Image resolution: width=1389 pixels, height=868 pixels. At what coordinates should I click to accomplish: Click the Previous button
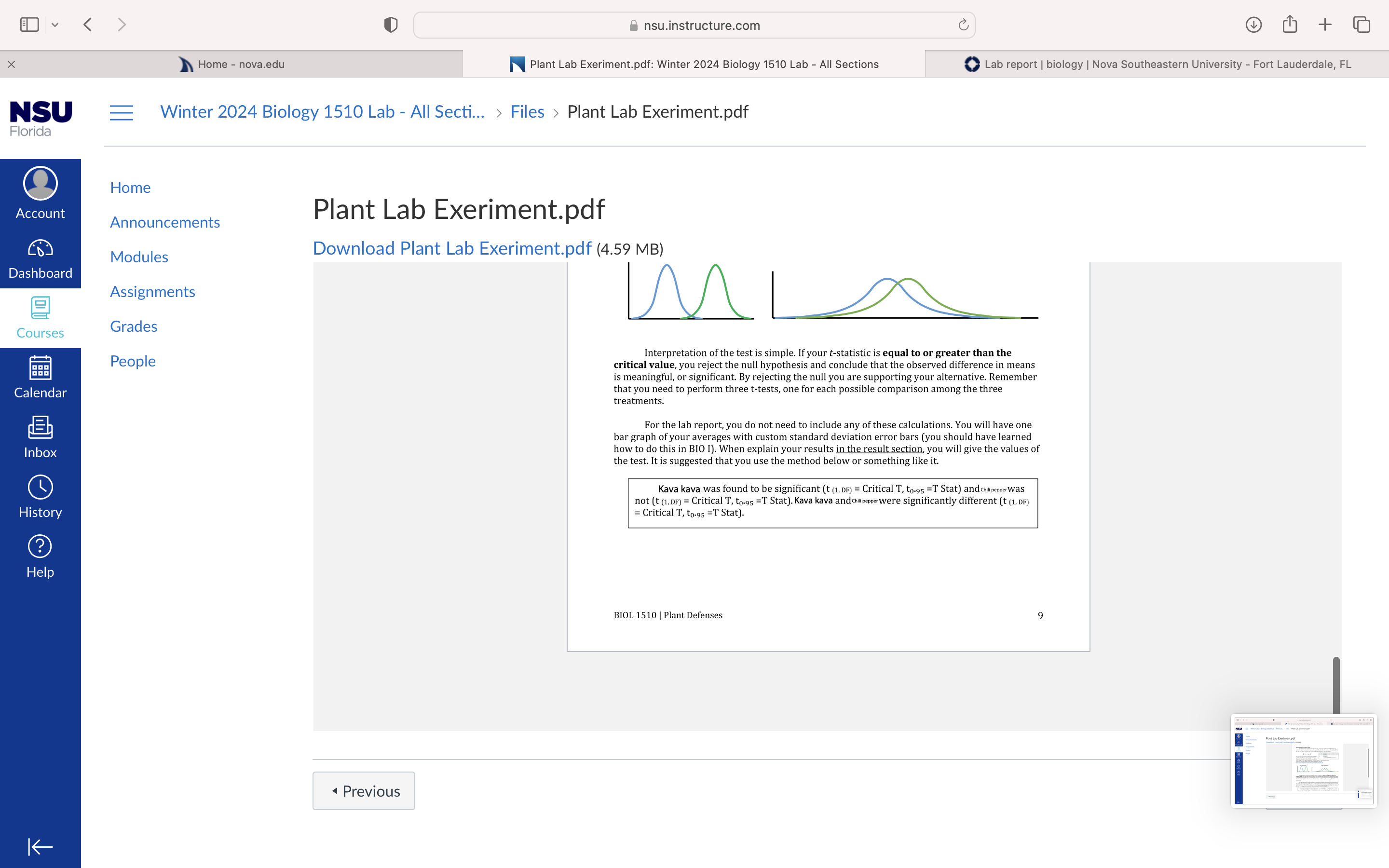click(x=363, y=790)
